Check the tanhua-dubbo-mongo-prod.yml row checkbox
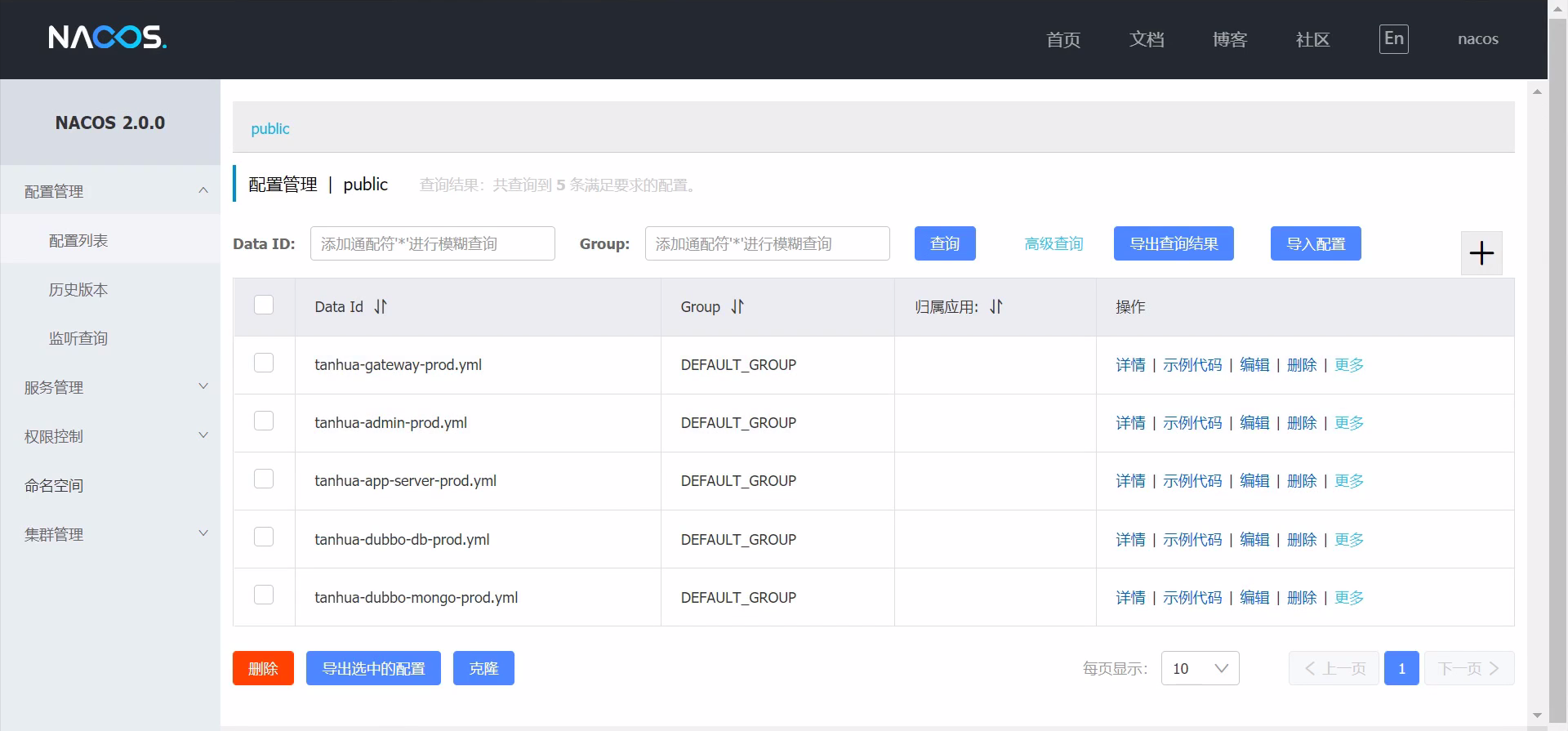 (x=264, y=595)
